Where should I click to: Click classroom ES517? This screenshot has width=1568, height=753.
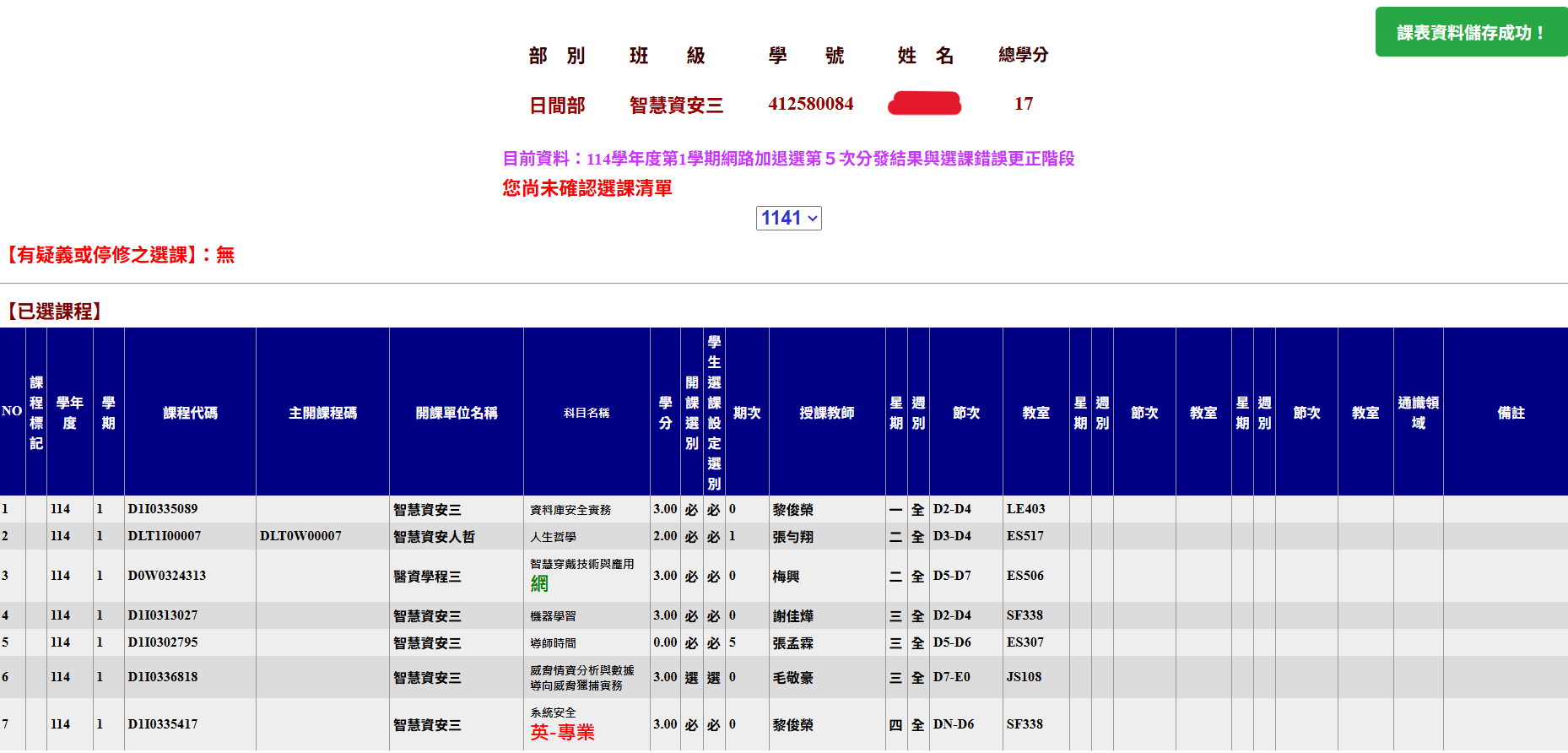1025,536
